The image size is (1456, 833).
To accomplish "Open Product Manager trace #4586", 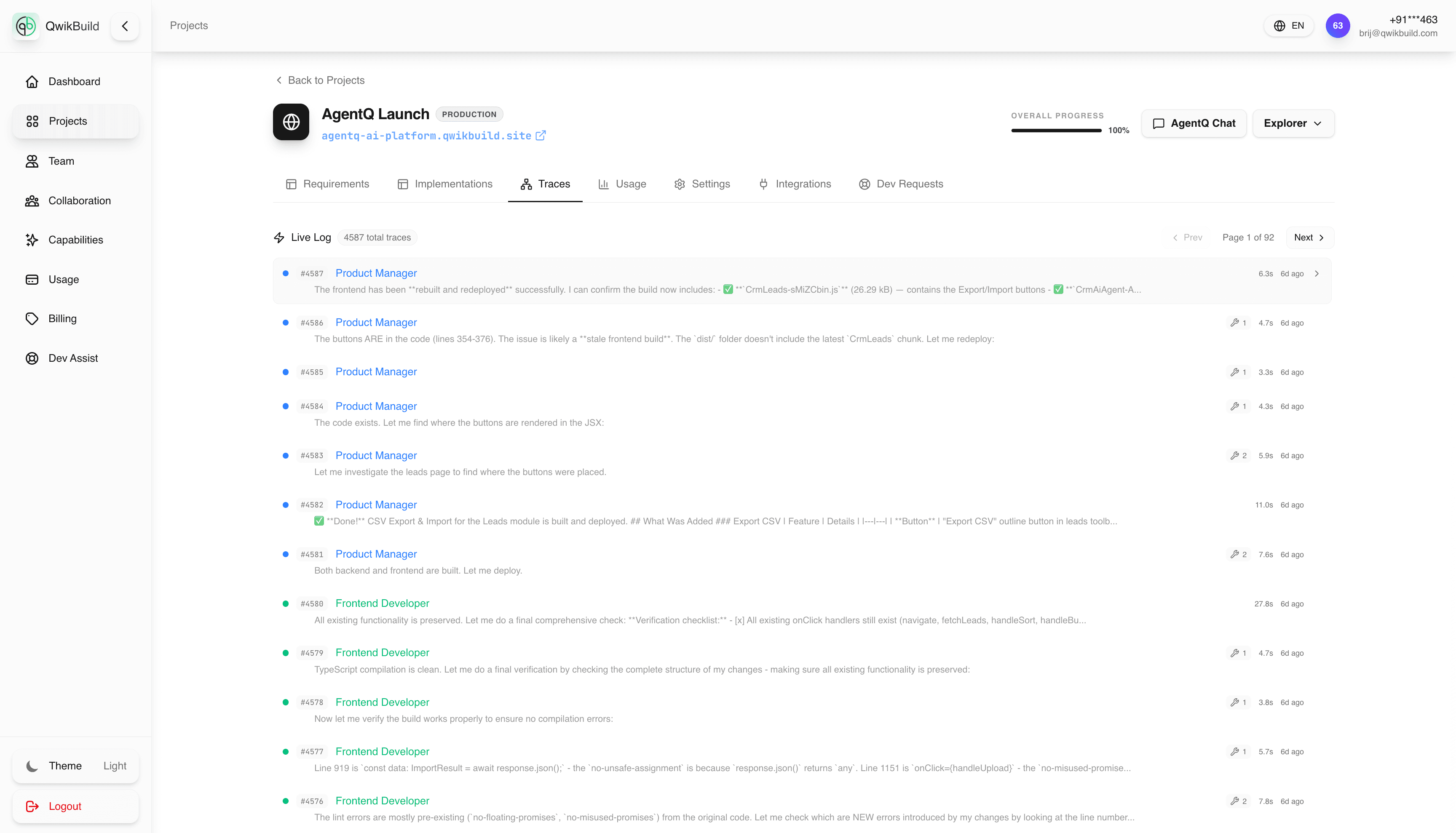I will pos(803,330).
